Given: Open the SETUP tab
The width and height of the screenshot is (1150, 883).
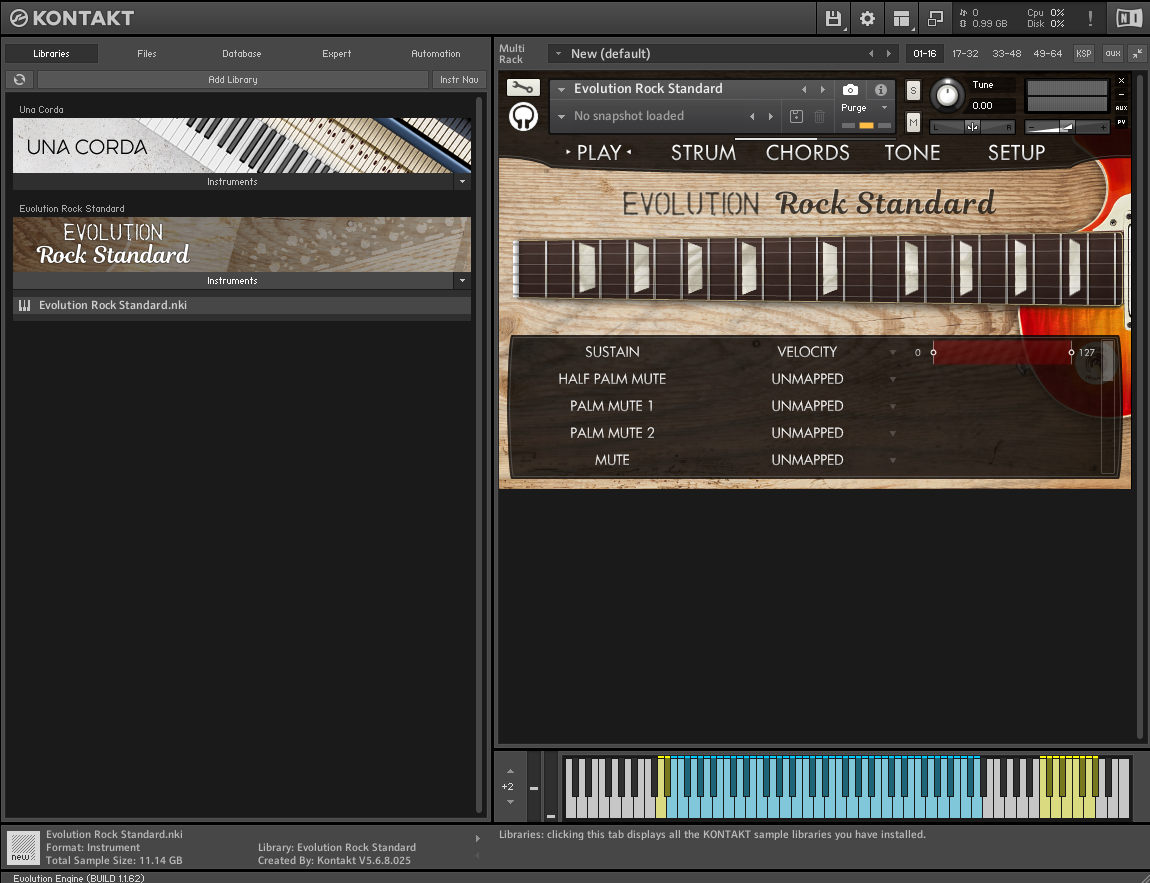Looking at the screenshot, I should [1017, 153].
